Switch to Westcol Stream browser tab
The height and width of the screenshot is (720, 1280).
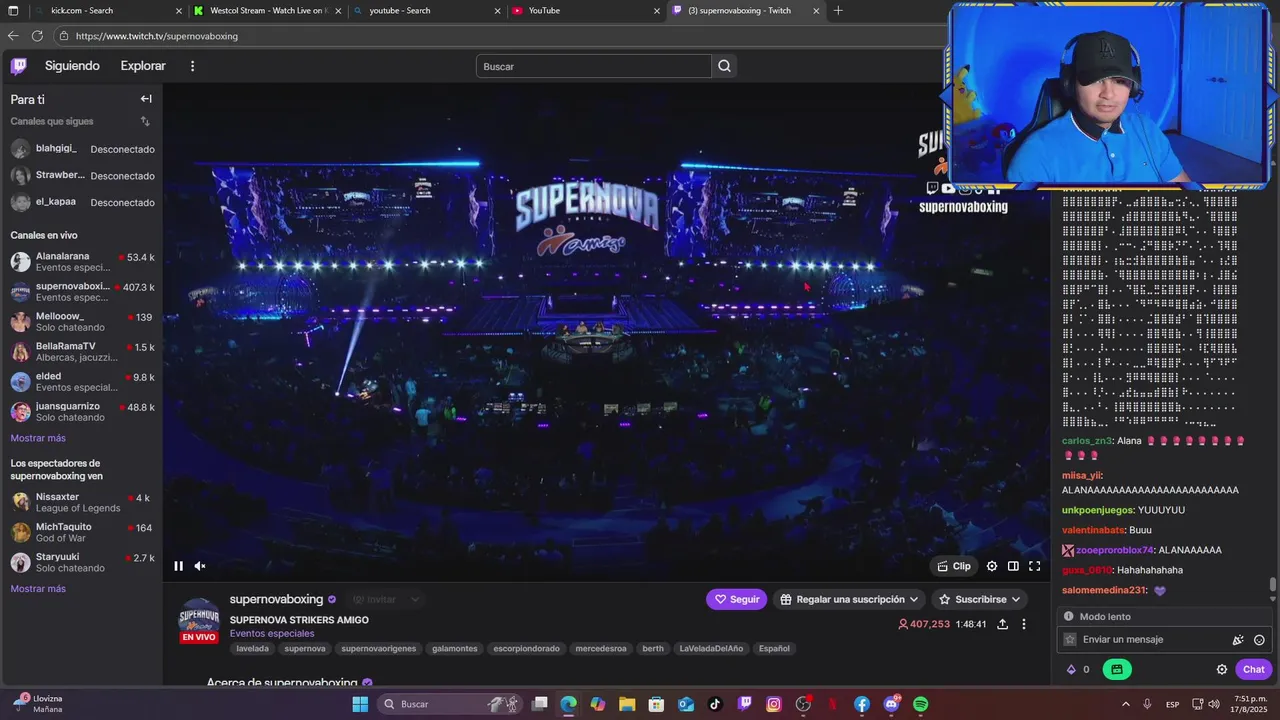click(x=265, y=11)
